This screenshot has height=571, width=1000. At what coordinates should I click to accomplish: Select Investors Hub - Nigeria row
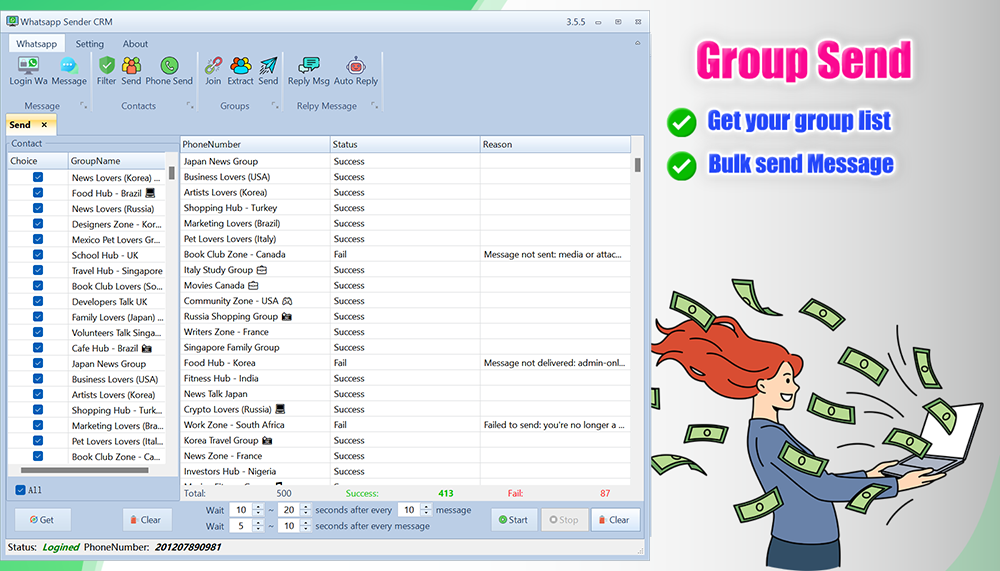(406, 471)
